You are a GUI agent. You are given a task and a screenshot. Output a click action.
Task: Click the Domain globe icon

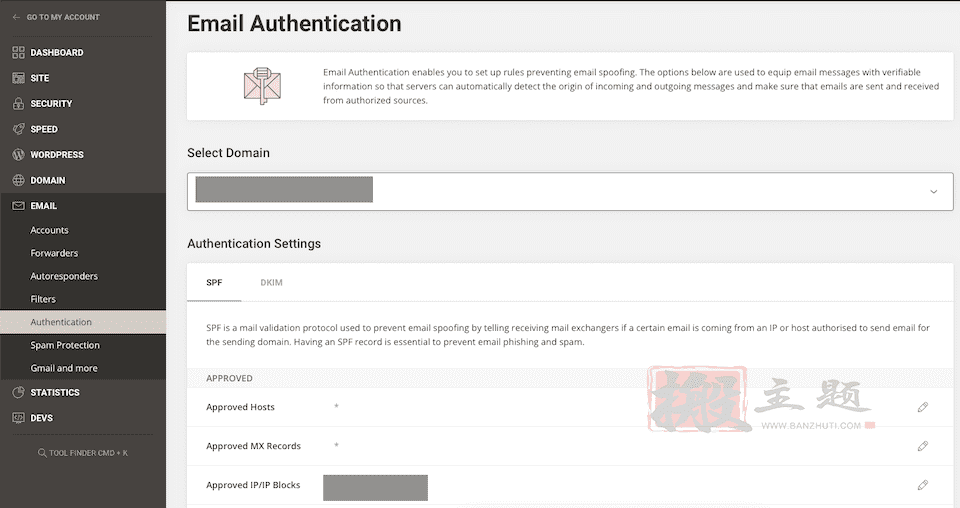coord(18,181)
